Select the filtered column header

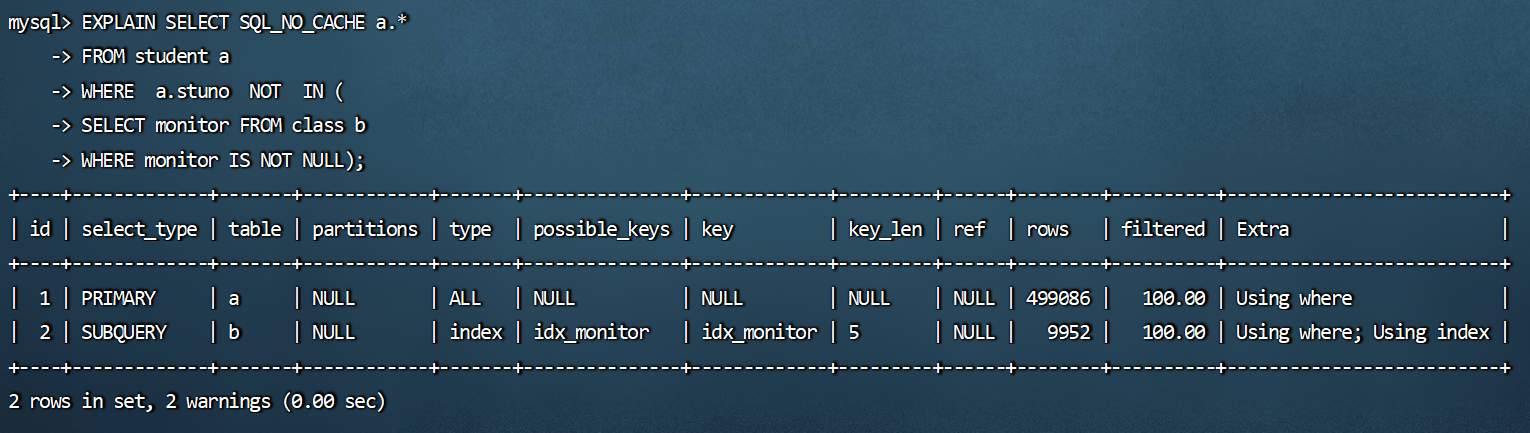tap(1163, 229)
